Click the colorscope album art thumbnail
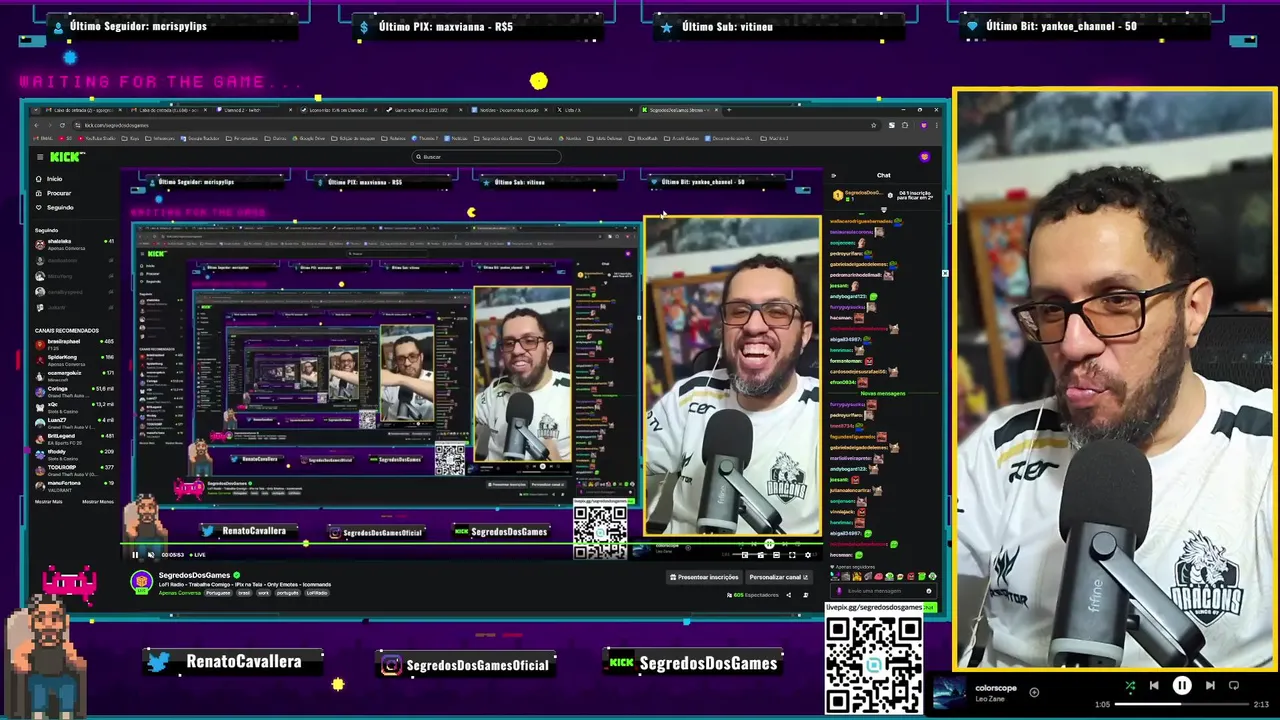This screenshot has width=1280, height=720. pos(950,693)
